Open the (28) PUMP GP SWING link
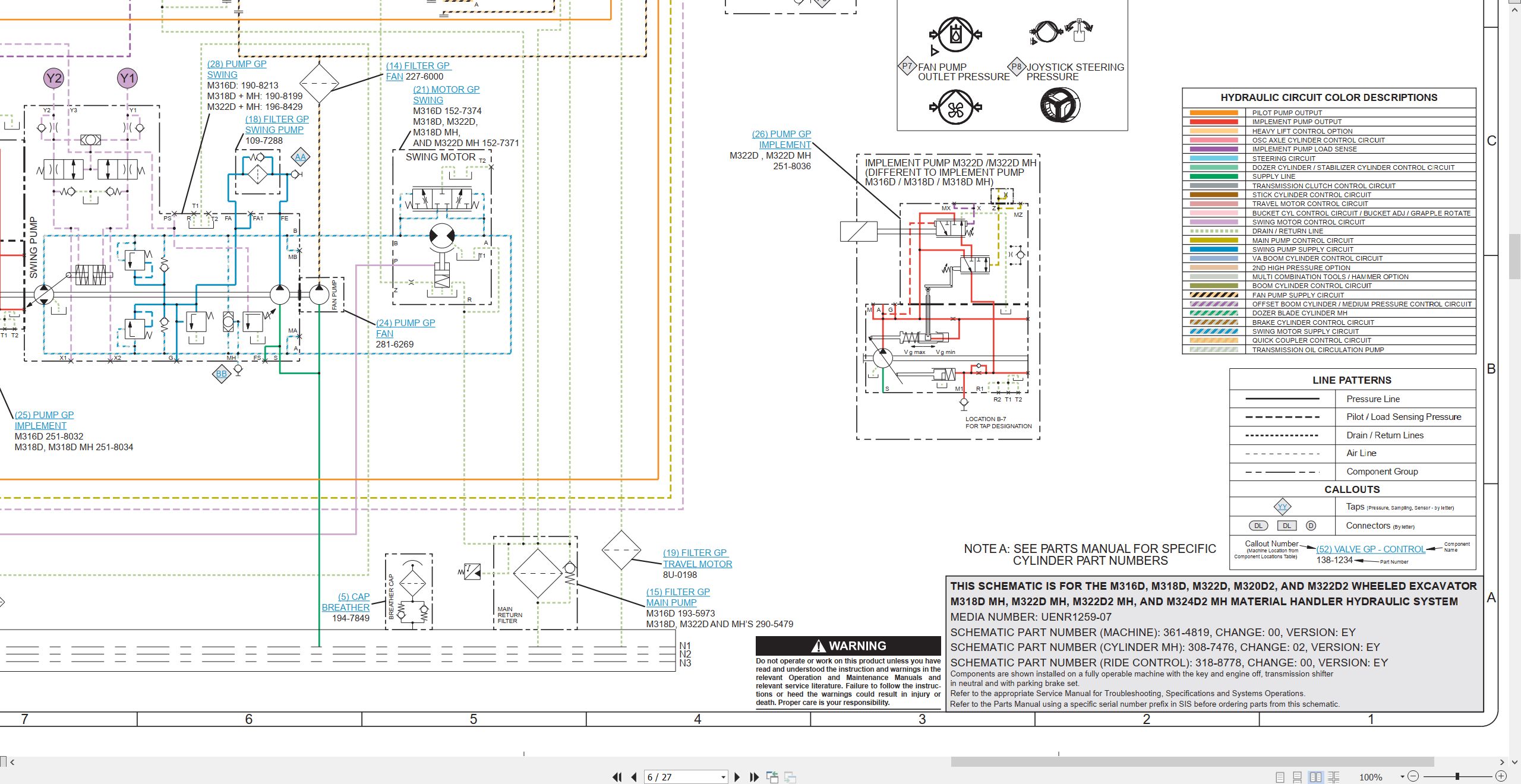The width and height of the screenshot is (1521, 784). 236,69
